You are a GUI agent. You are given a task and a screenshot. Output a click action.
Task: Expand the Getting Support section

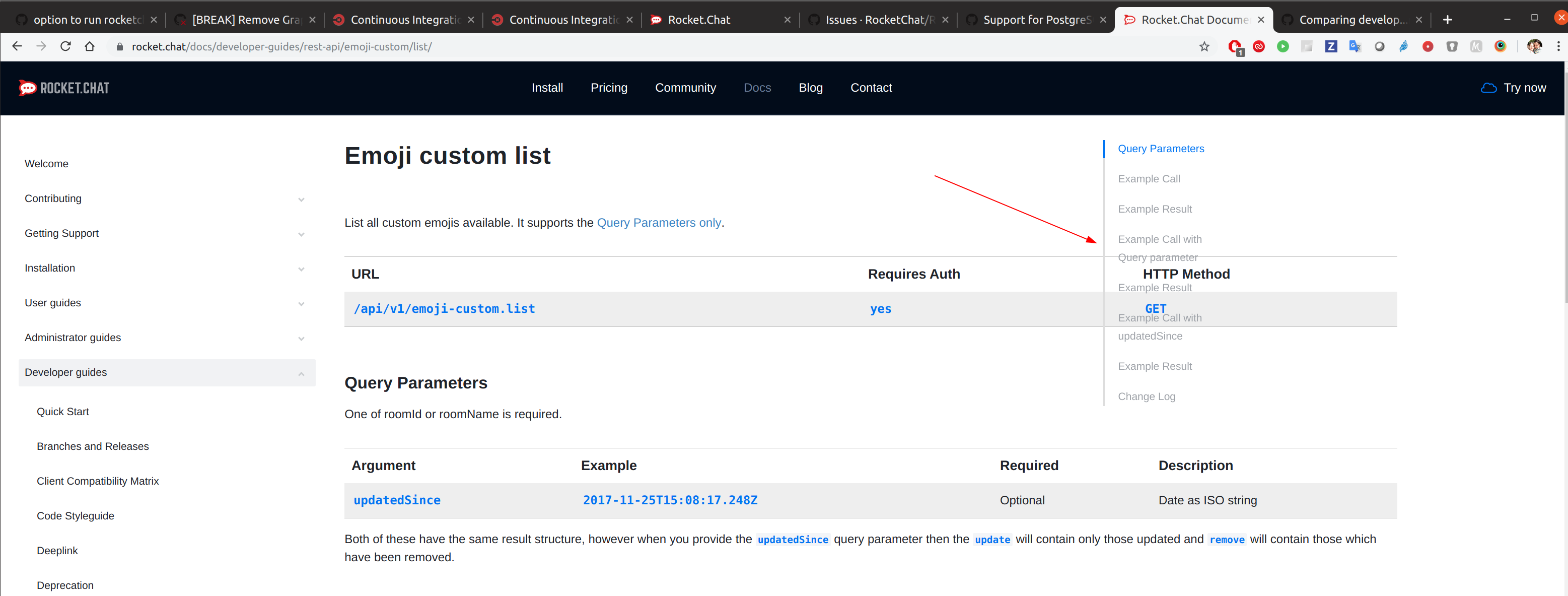301,234
